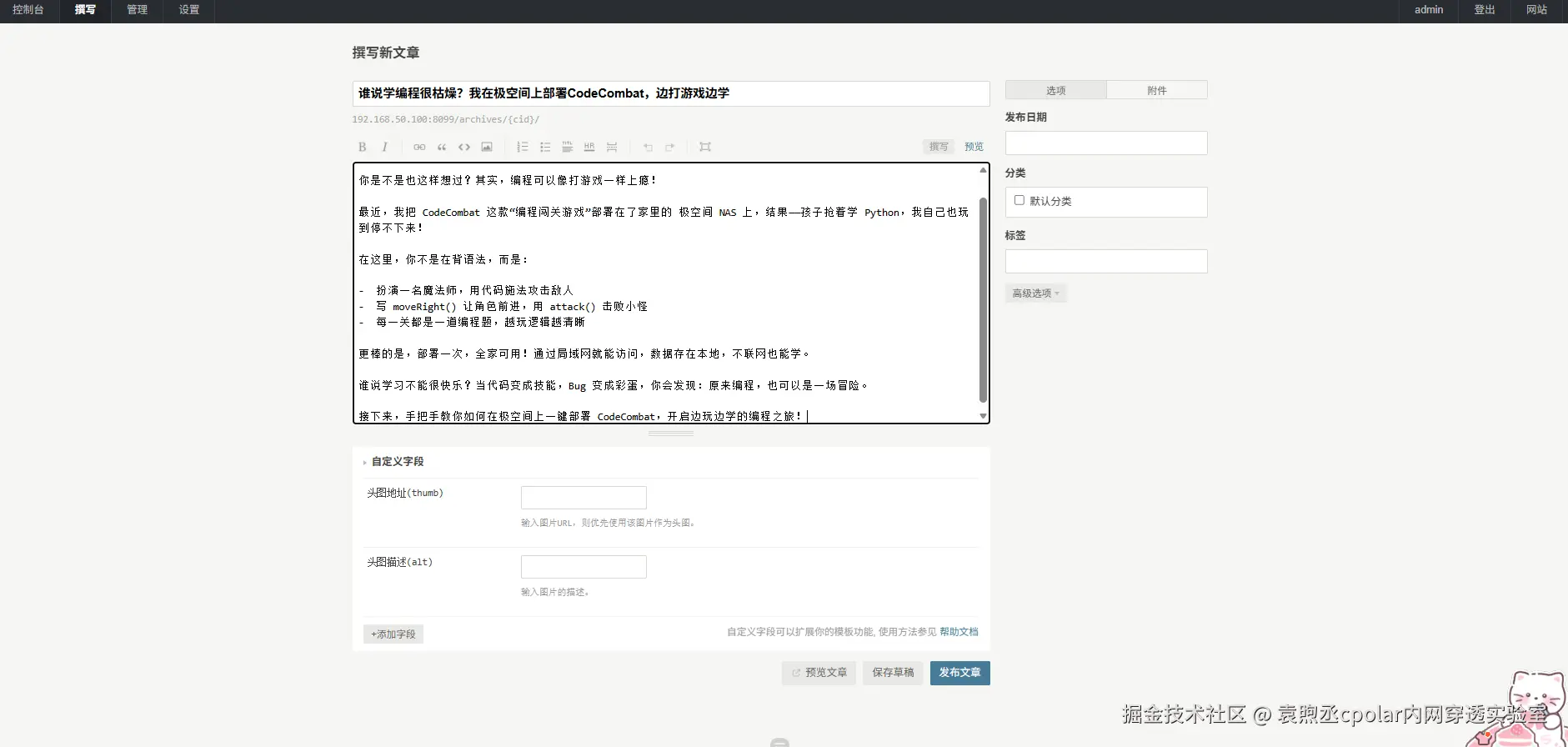Collapse the 自定义字段 custom fields section
The width and height of the screenshot is (1568, 747).
coord(397,461)
